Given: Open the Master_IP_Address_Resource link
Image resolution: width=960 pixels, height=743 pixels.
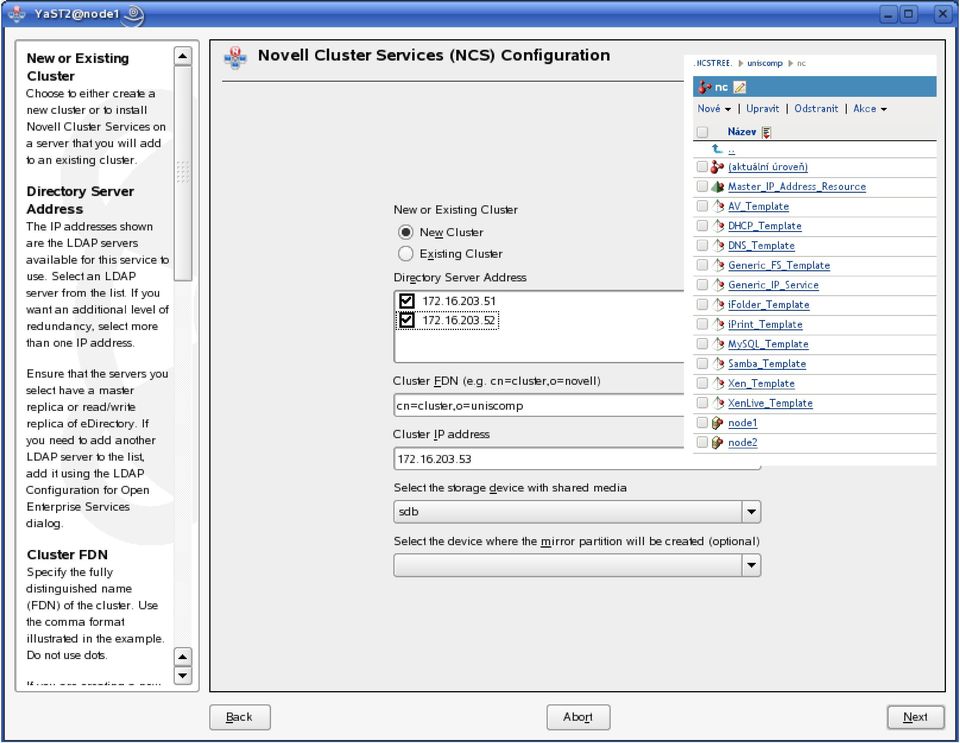Looking at the screenshot, I should pyautogui.click(x=797, y=187).
